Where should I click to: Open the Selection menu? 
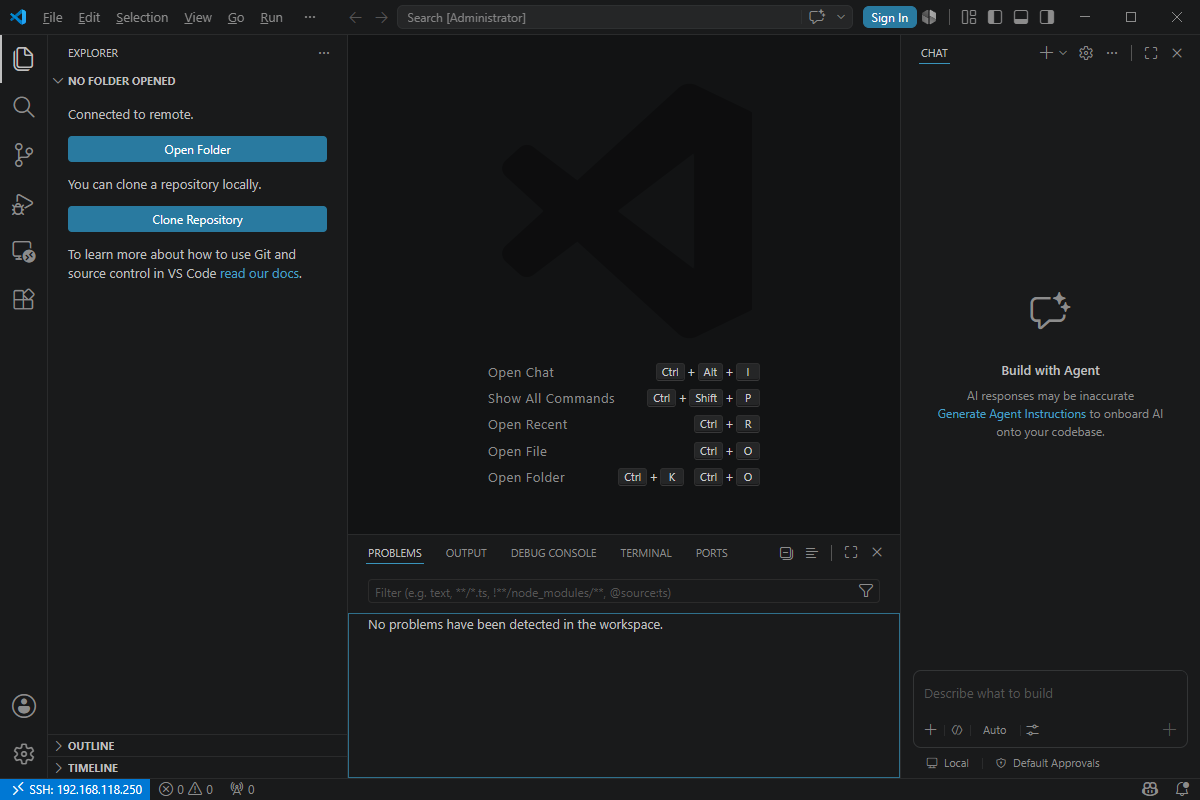pos(142,17)
